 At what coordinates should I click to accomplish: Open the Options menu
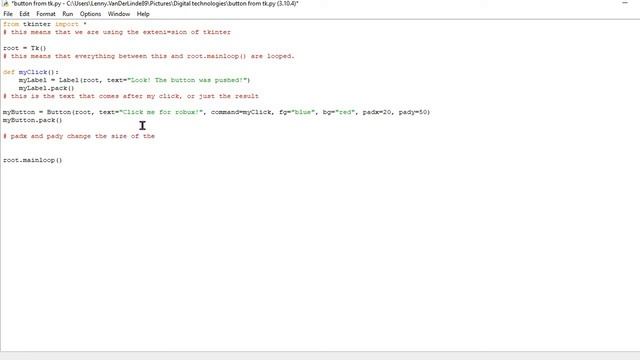[90, 14]
